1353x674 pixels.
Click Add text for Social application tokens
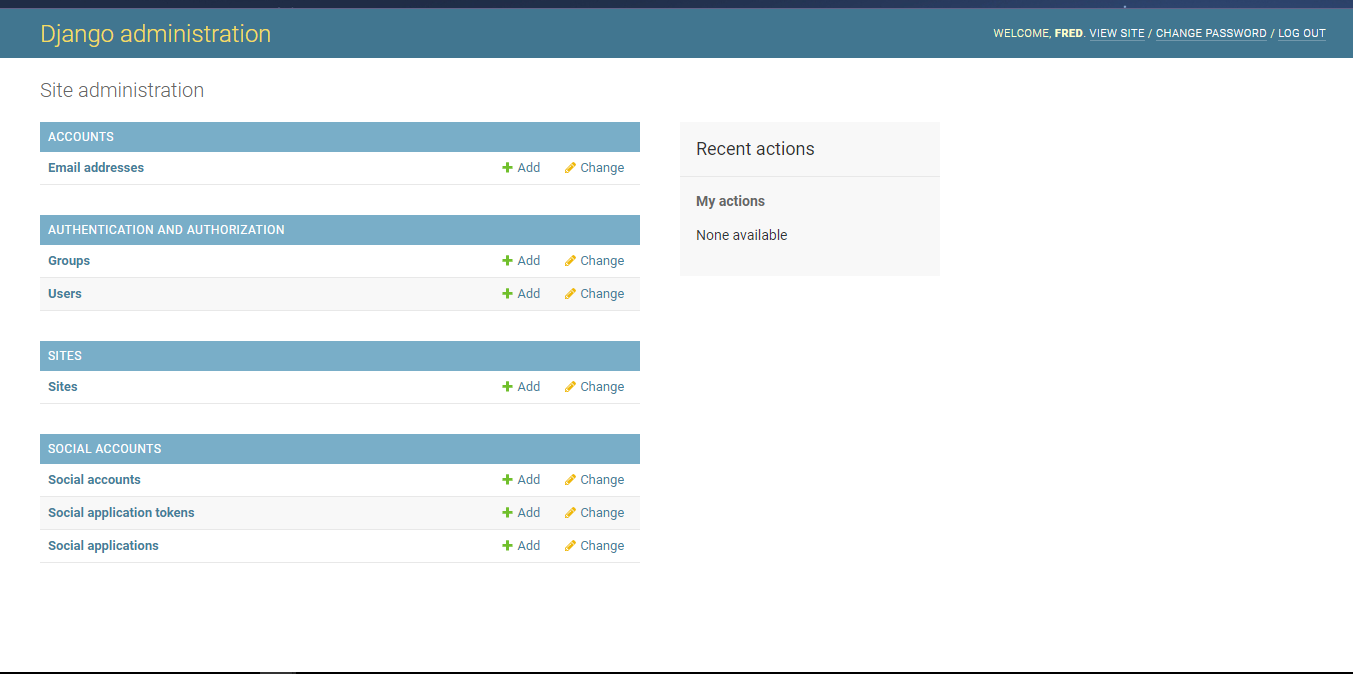coord(529,513)
